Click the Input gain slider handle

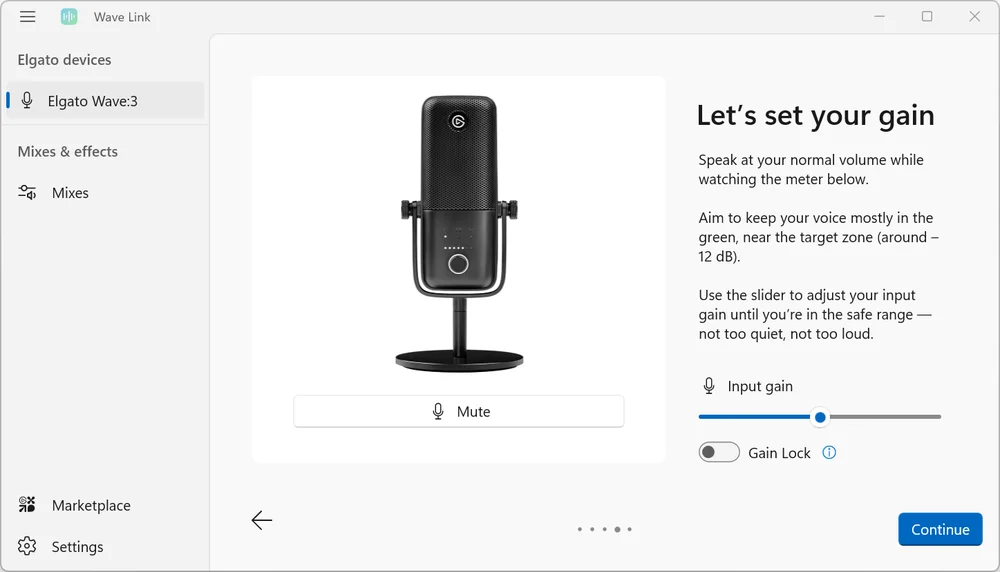pos(820,417)
